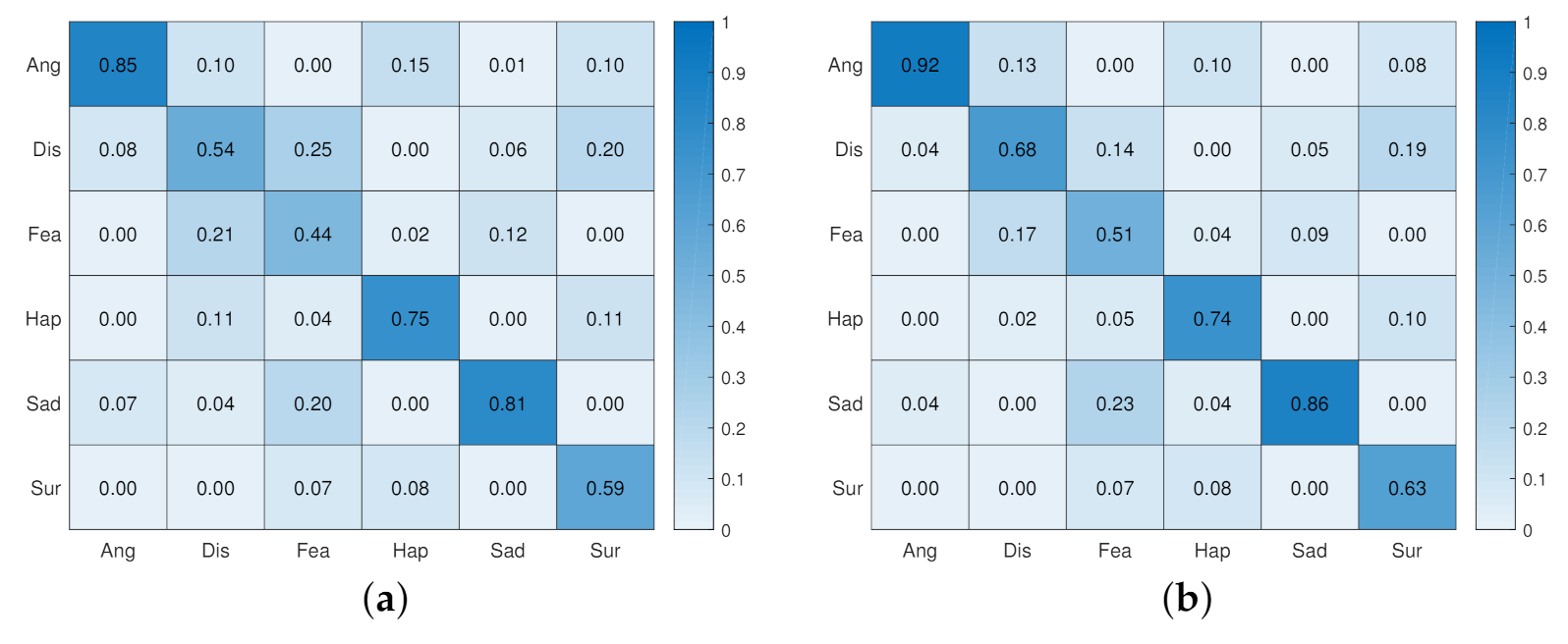Click the Hap x-axis label under matrix (a)
Screen dimensions: 1568x644
click(411, 551)
